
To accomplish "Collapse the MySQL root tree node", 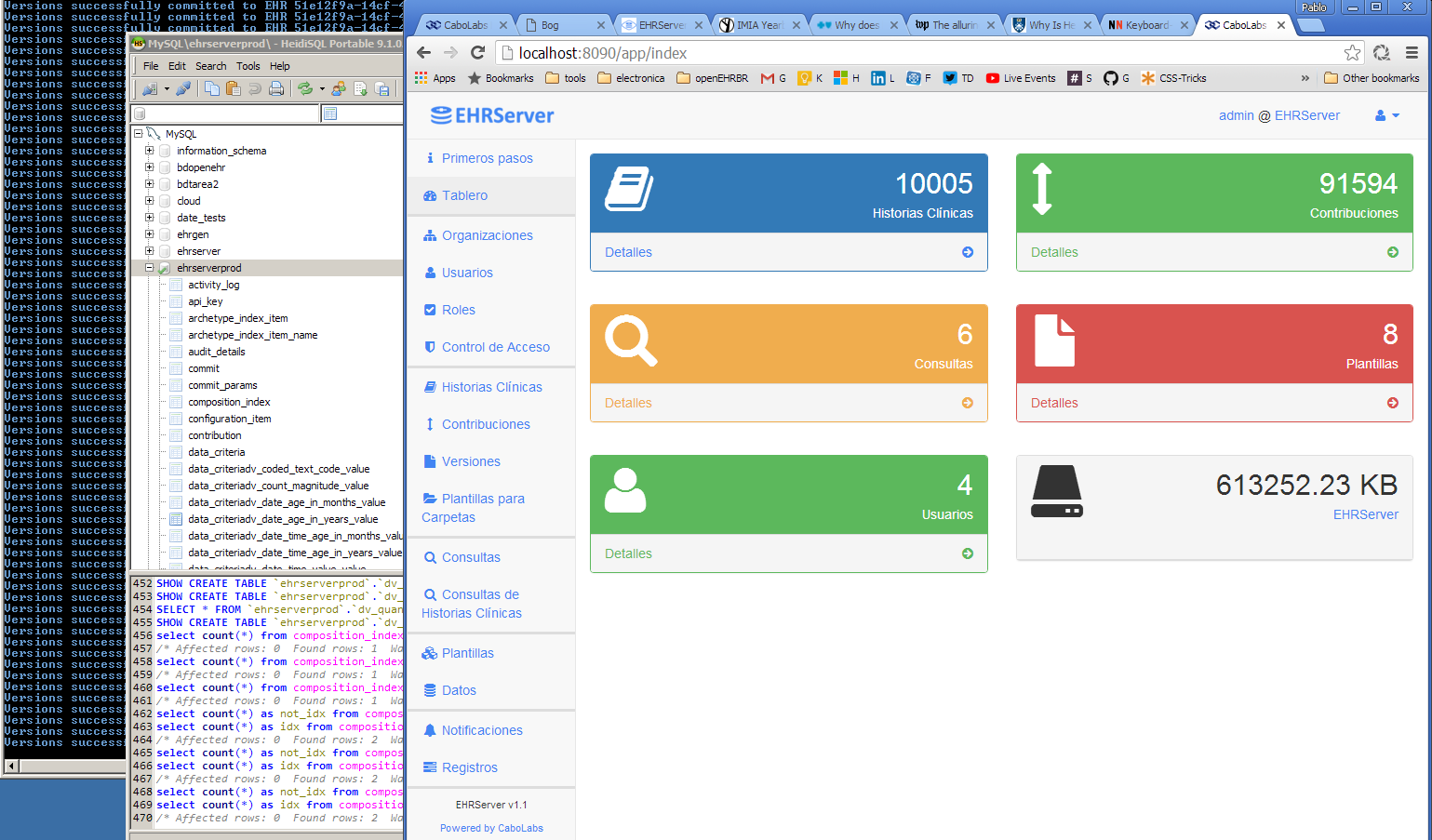I will coord(138,134).
